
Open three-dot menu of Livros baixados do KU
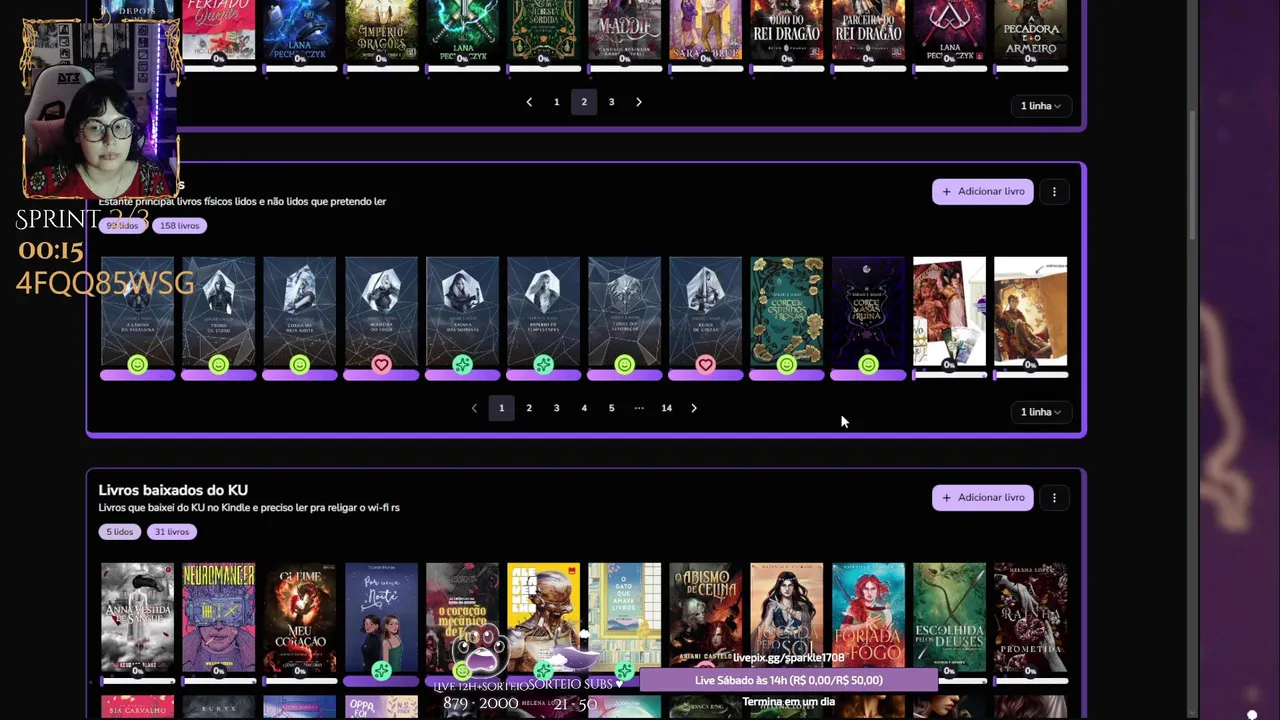pos(1054,497)
